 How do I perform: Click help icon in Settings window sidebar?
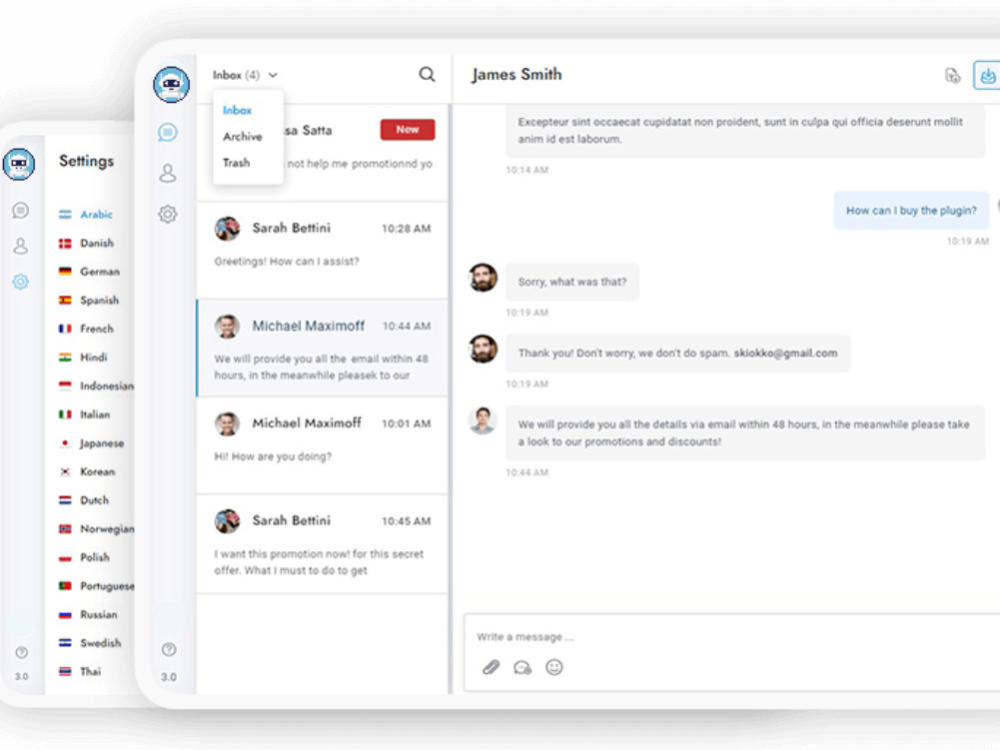point(21,652)
